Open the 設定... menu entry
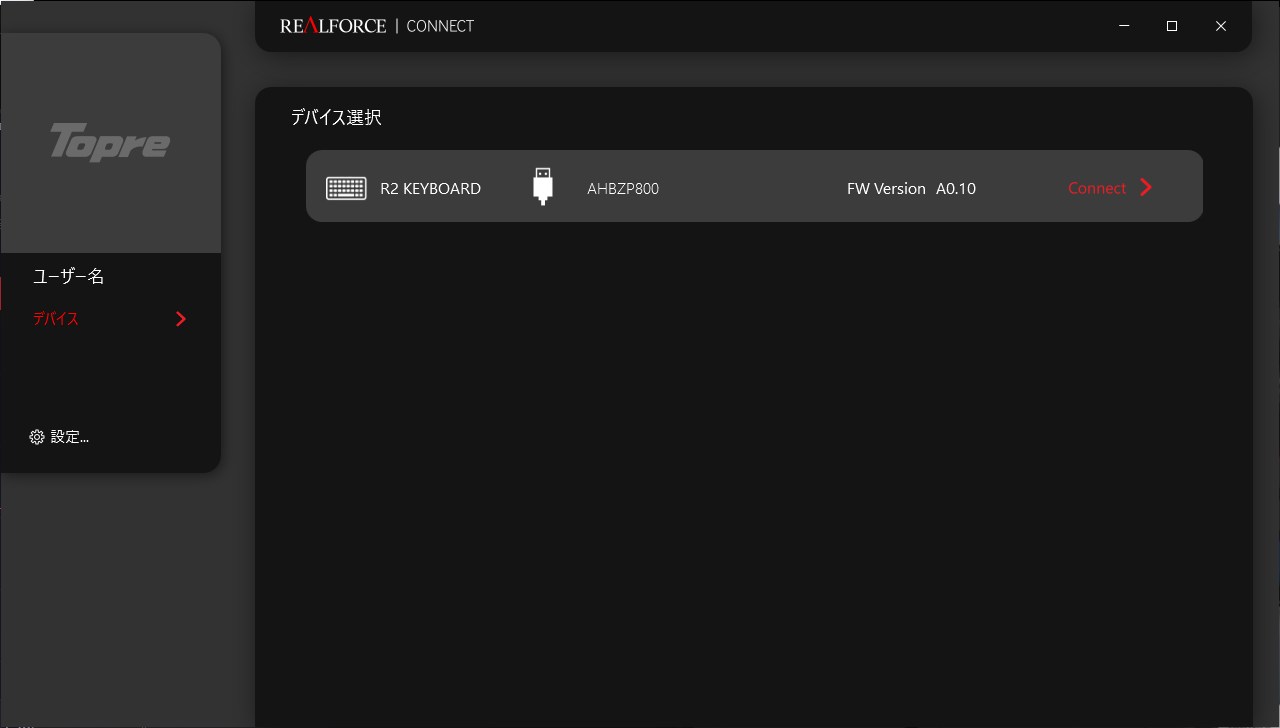The width and height of the screenshot is (1280, 728). [60, 437]
